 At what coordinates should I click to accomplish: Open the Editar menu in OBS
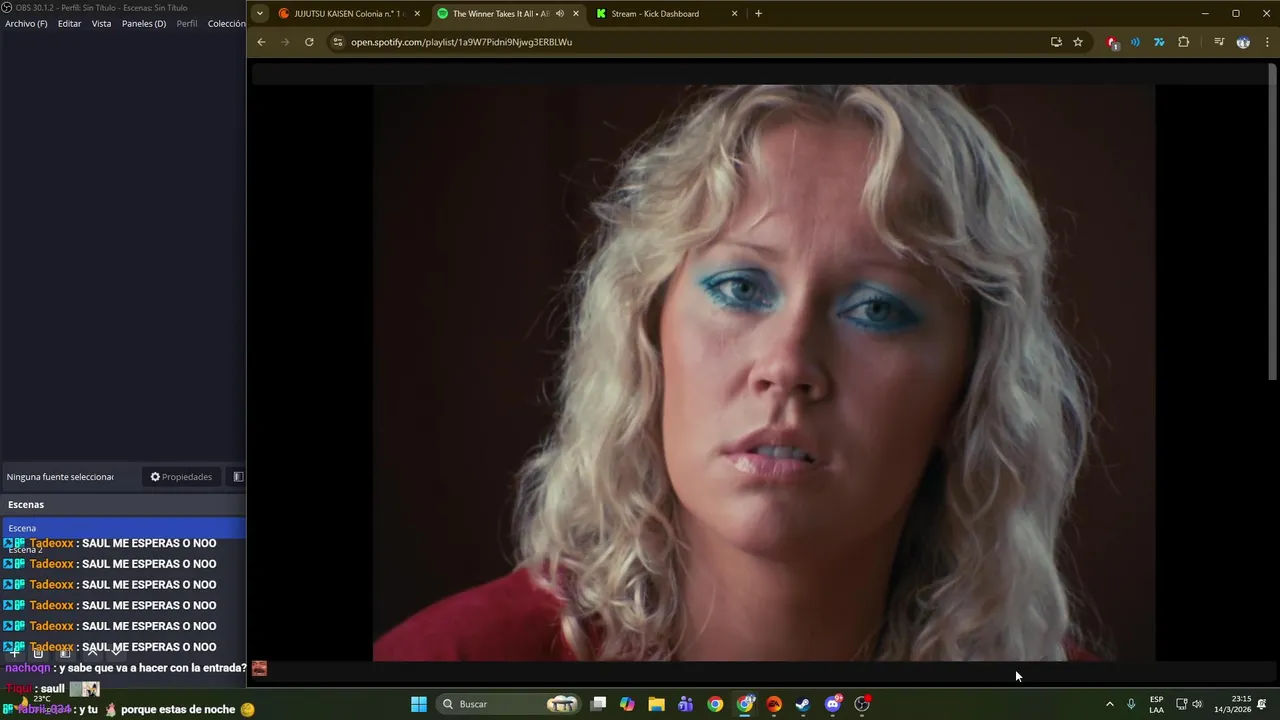69,23
